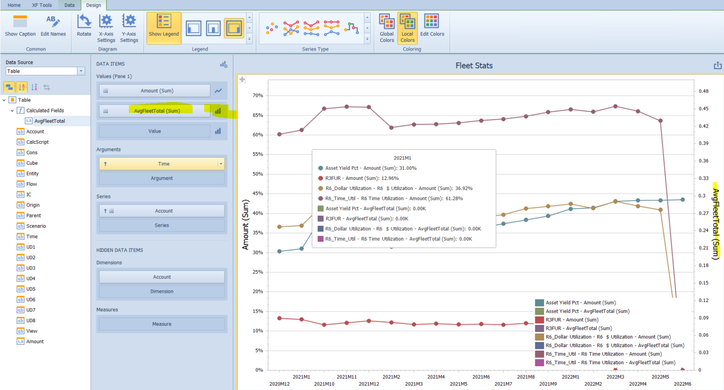Viewport: 724px width, 390px height.
Task: Toggle the Local Colors option
Action: coord(407,28)
